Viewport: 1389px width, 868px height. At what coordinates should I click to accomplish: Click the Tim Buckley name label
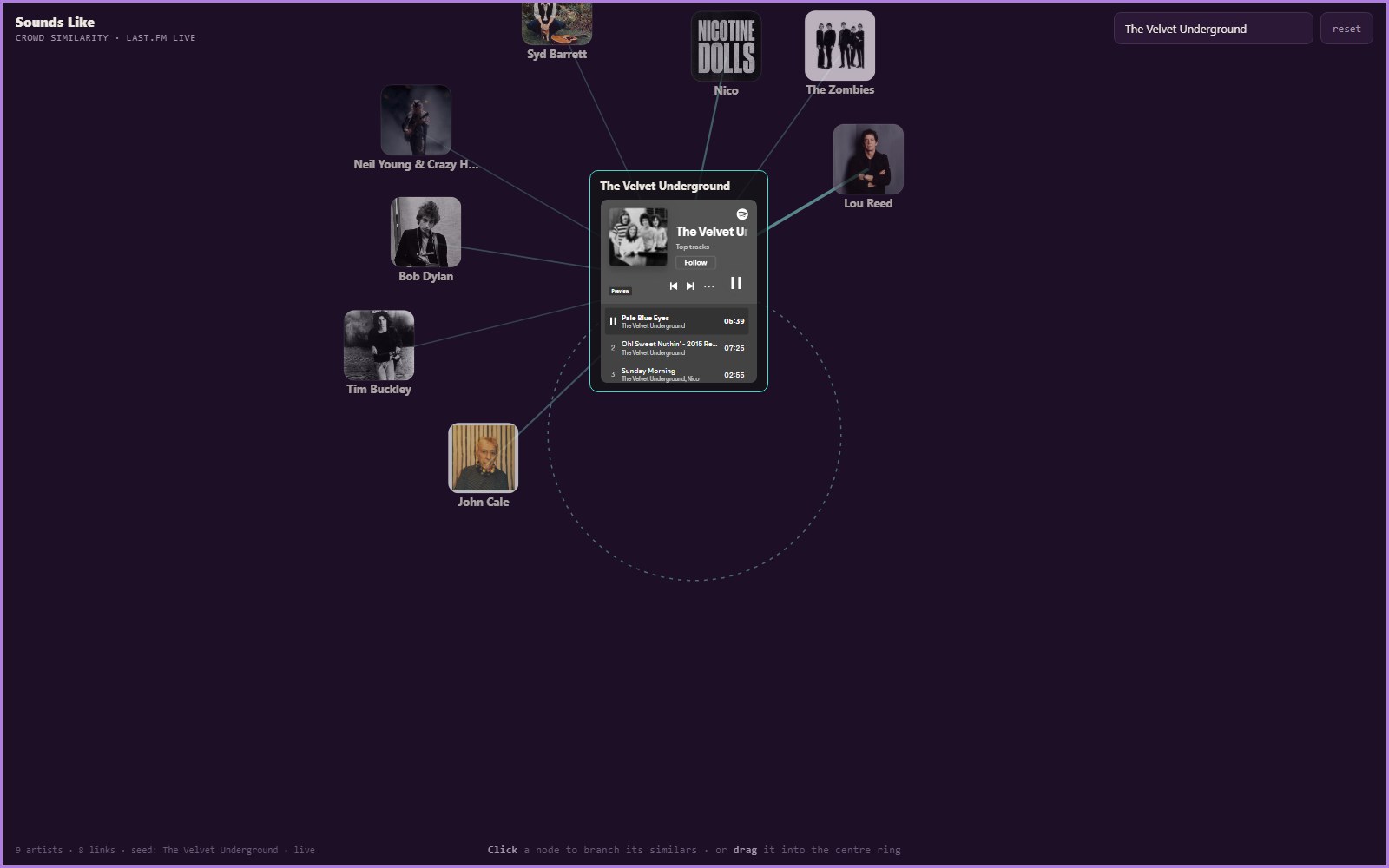[379, 389]
